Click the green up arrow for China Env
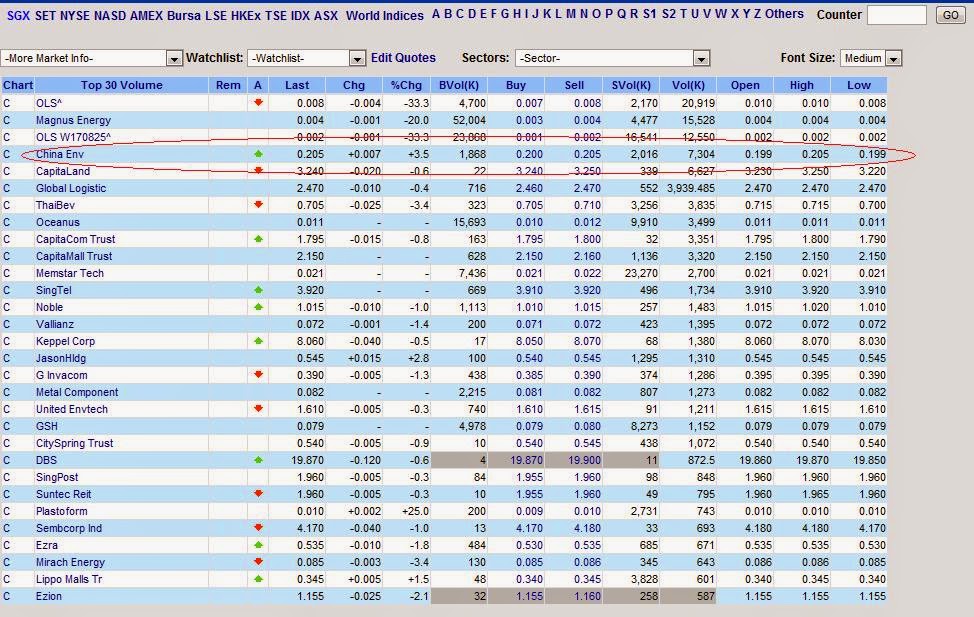The height and width of the screenshot is (617, 974). point(258,153)
